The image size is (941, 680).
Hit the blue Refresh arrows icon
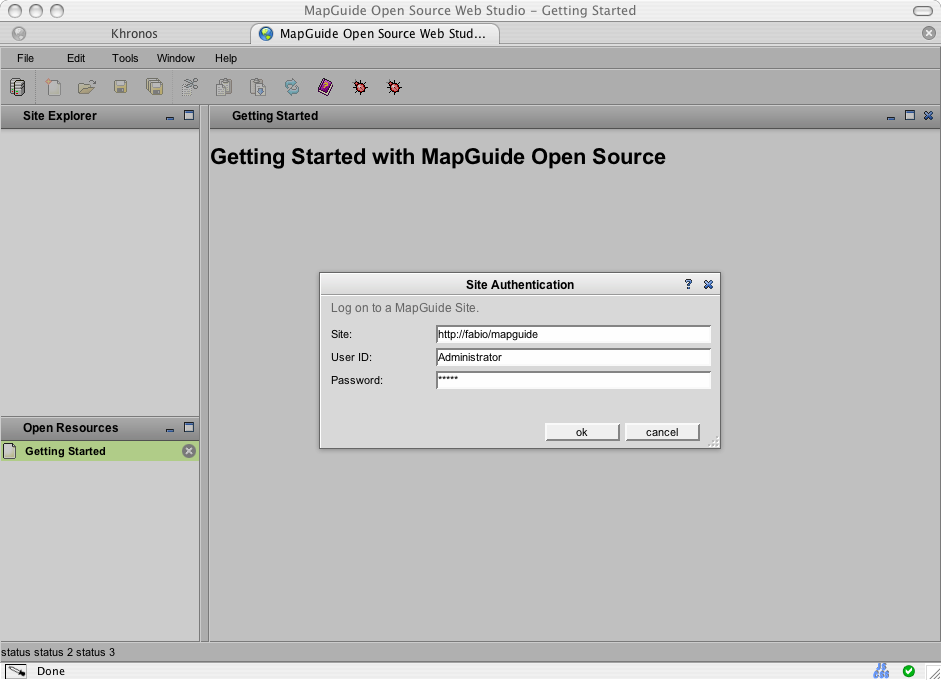[x=291, y=88]
